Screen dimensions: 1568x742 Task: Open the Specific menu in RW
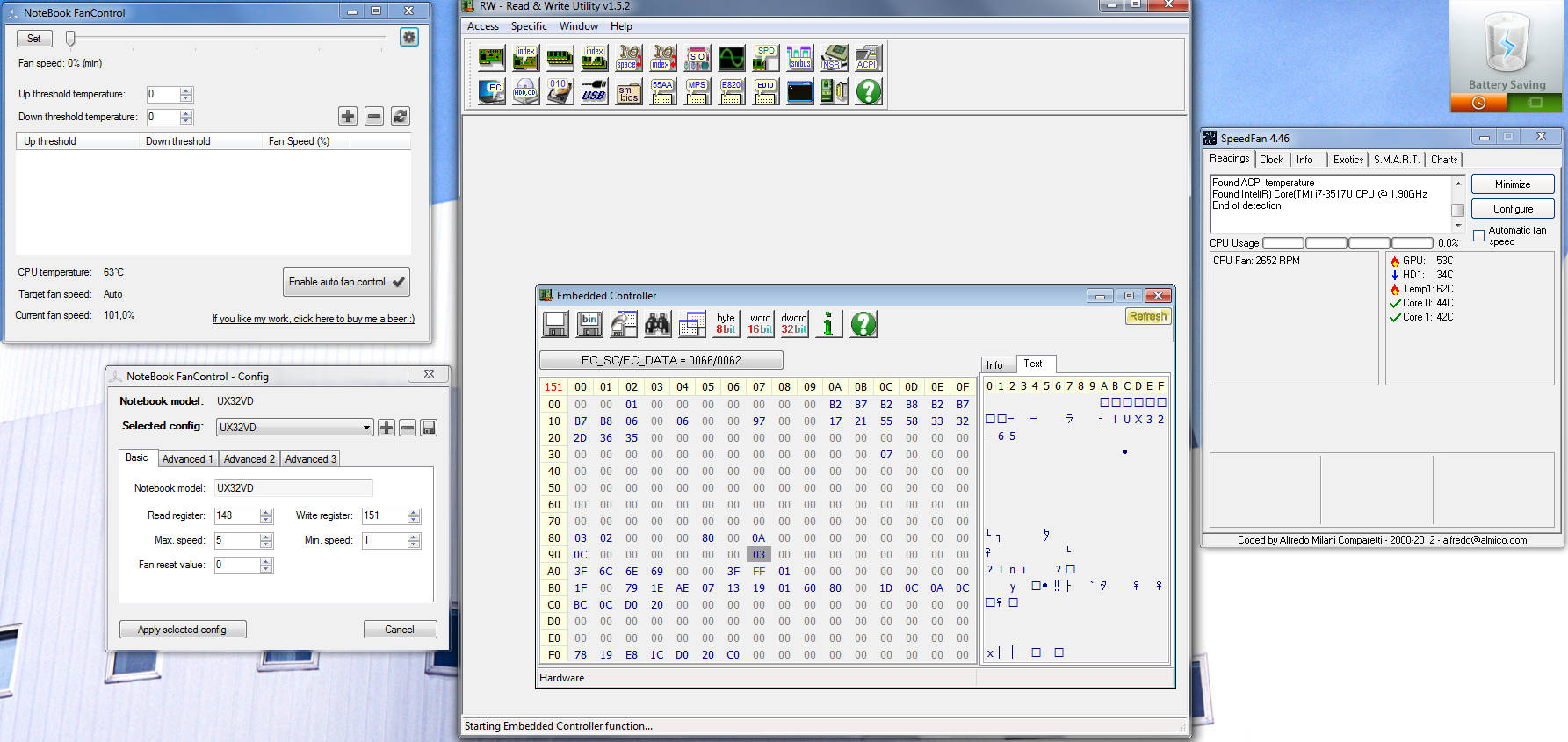529,26
